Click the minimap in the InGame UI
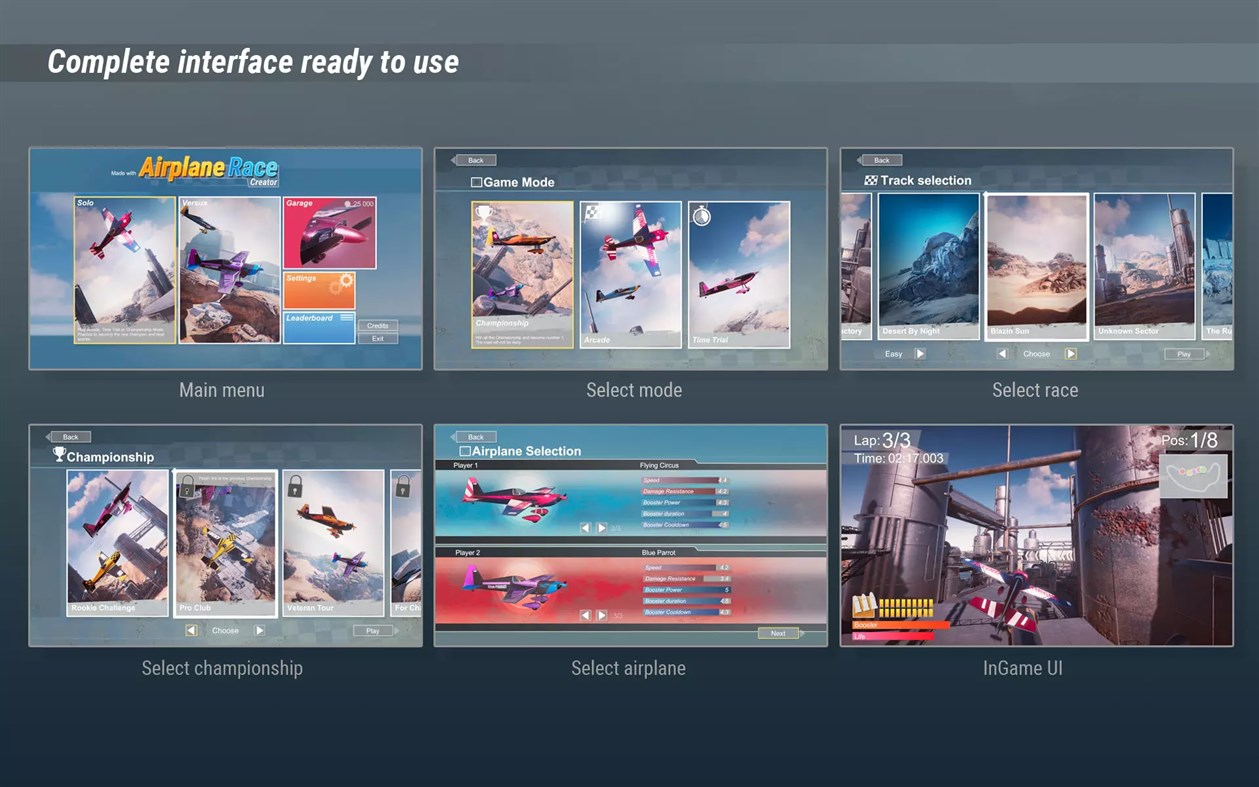Viewport: 1259px width, 787px height. click(x=1195, y=475)
